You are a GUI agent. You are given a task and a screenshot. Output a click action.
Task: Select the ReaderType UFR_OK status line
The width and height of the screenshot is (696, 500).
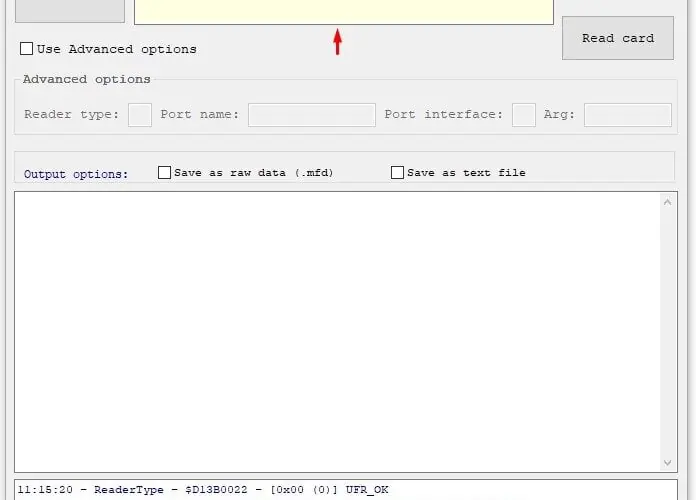coord(203,490)
